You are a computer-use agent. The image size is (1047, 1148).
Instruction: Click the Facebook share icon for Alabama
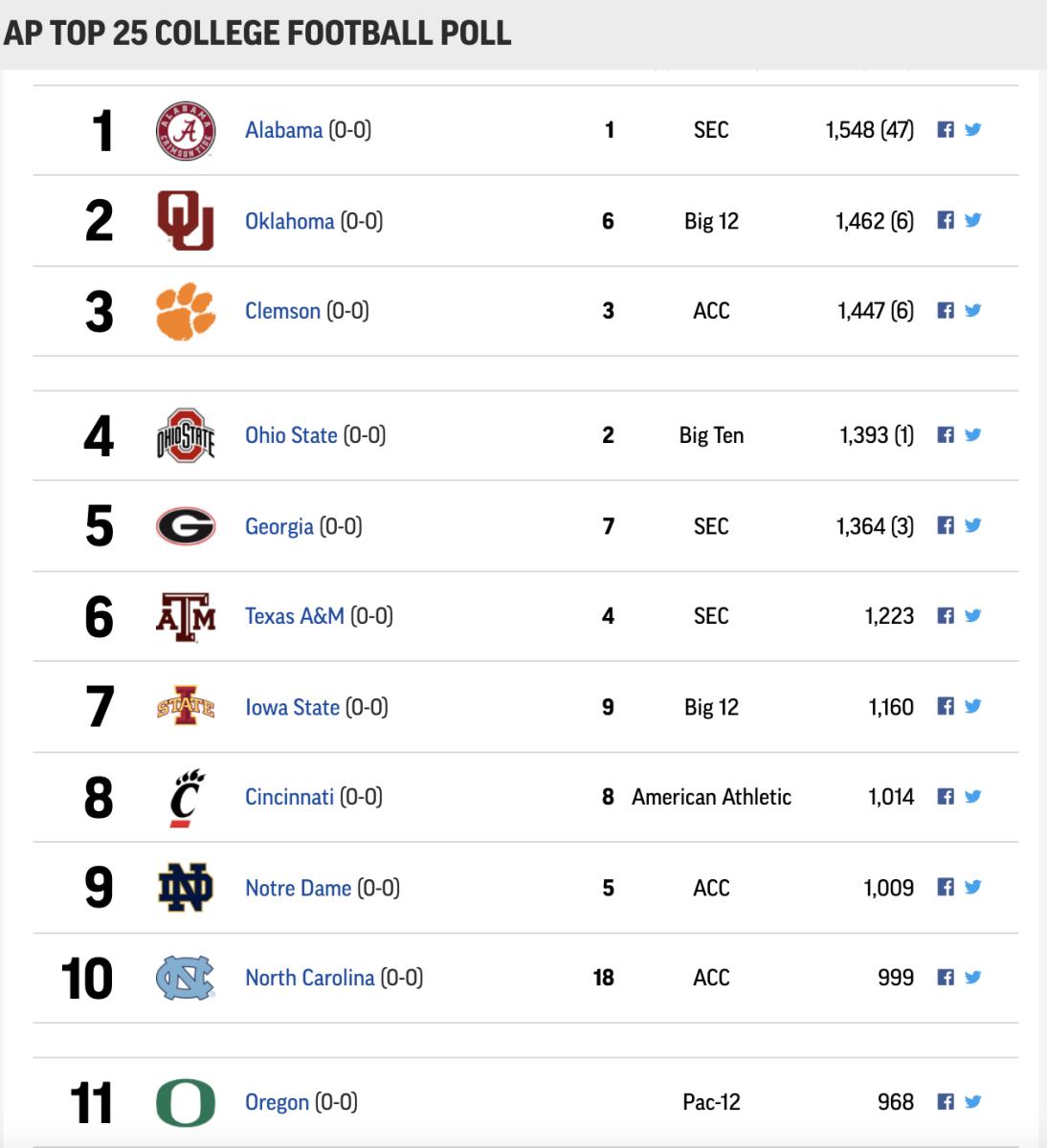(x=946, y=130)
